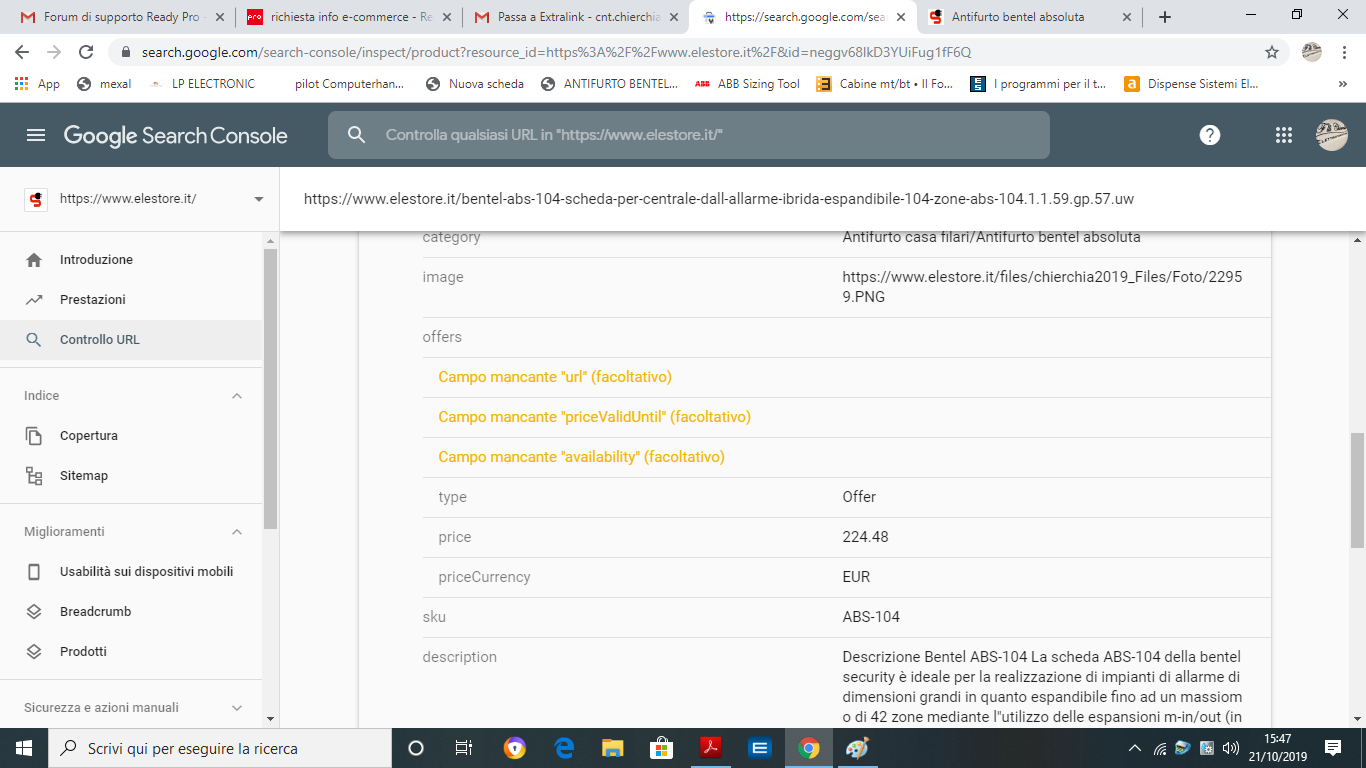Open Cortana circle on the taskbar

click(416, 748)
